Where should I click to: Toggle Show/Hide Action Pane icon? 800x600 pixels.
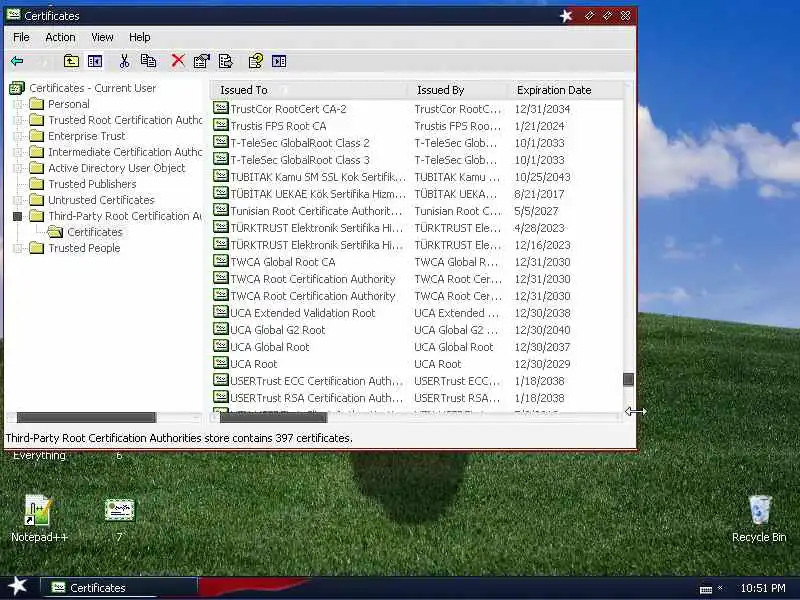(279, 61)
